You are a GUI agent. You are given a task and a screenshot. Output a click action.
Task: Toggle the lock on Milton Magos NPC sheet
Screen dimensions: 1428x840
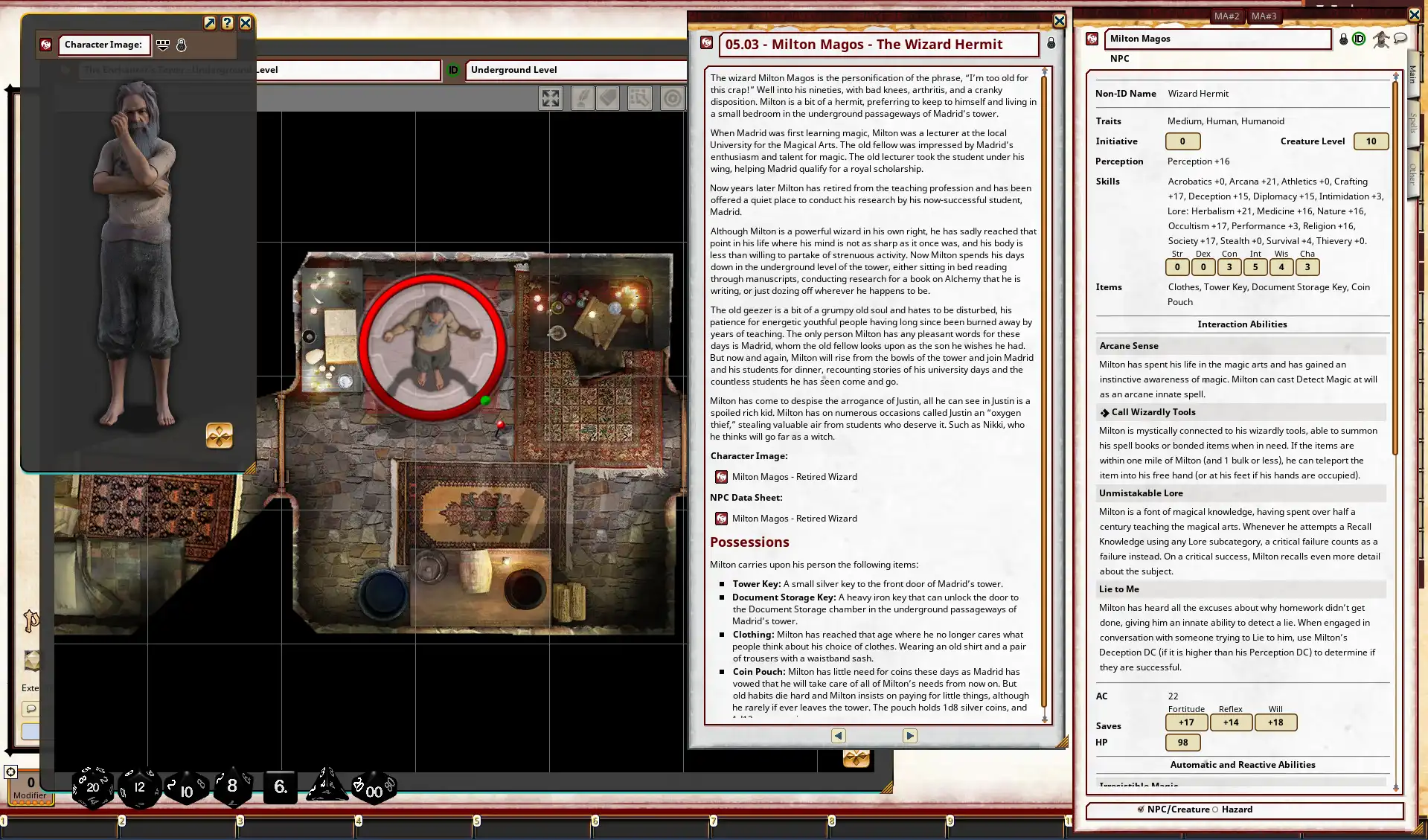(1343, 39)
